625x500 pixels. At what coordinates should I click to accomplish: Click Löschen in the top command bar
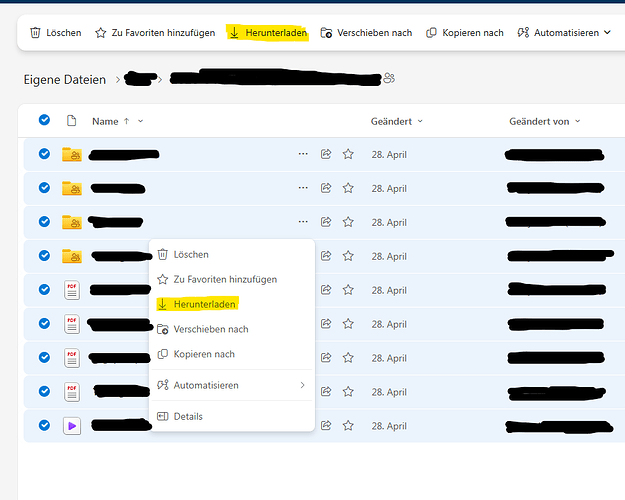click(56, 33)
